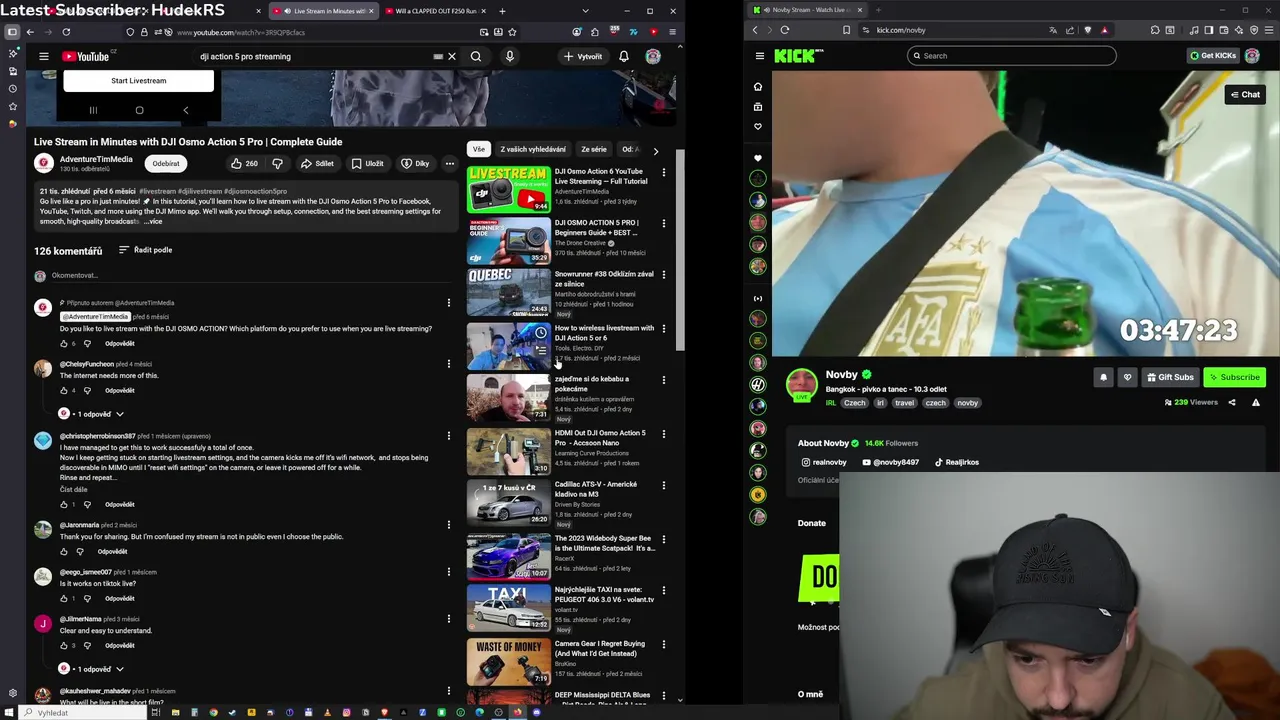Image resolution: width=1280 pixels, height=720 pixels.
Task: Clear the YouTube search box text
Action: tap(451, 56)
